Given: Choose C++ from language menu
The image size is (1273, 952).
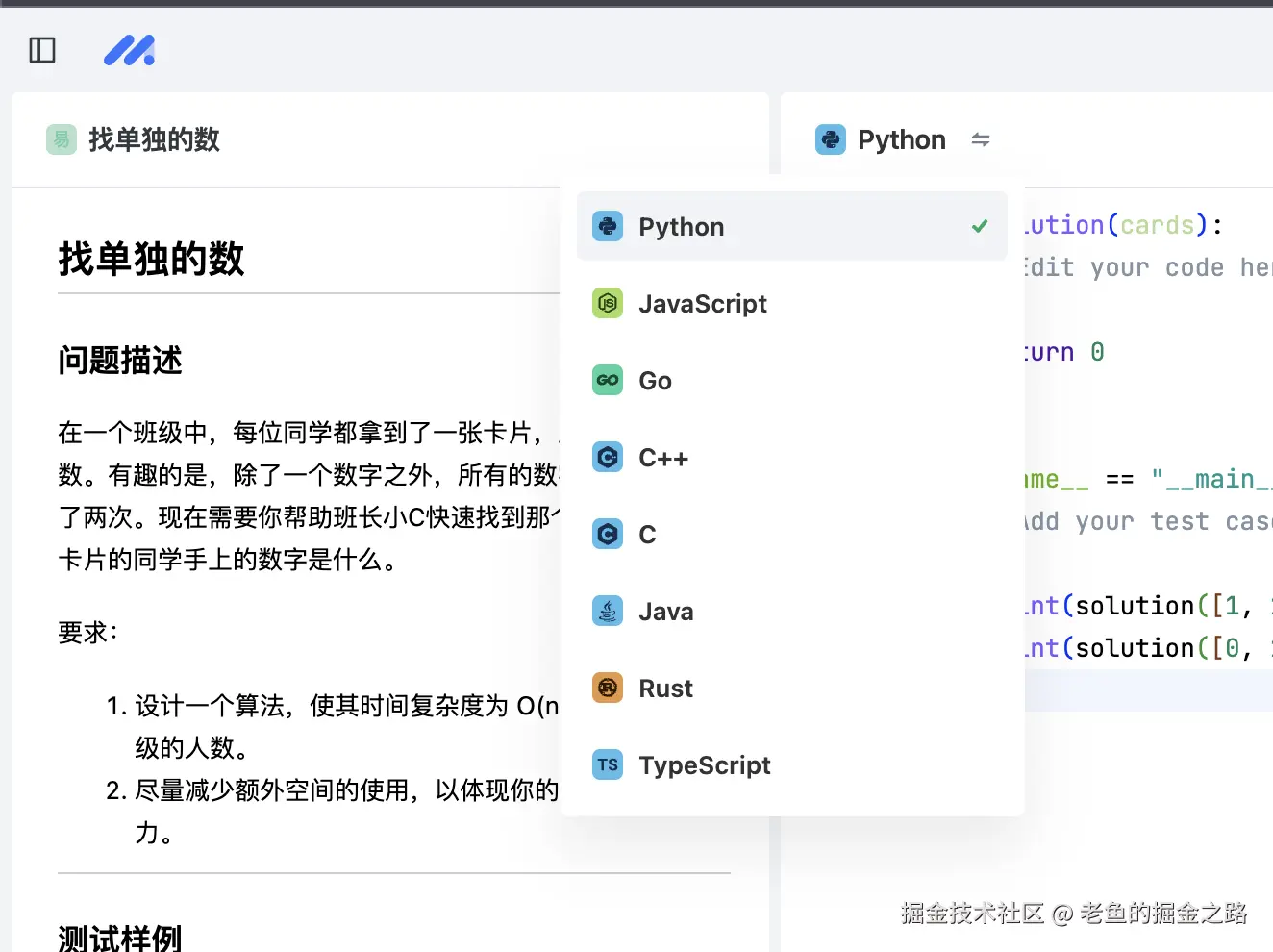Looking at the screenshot, I should point(663,458).
